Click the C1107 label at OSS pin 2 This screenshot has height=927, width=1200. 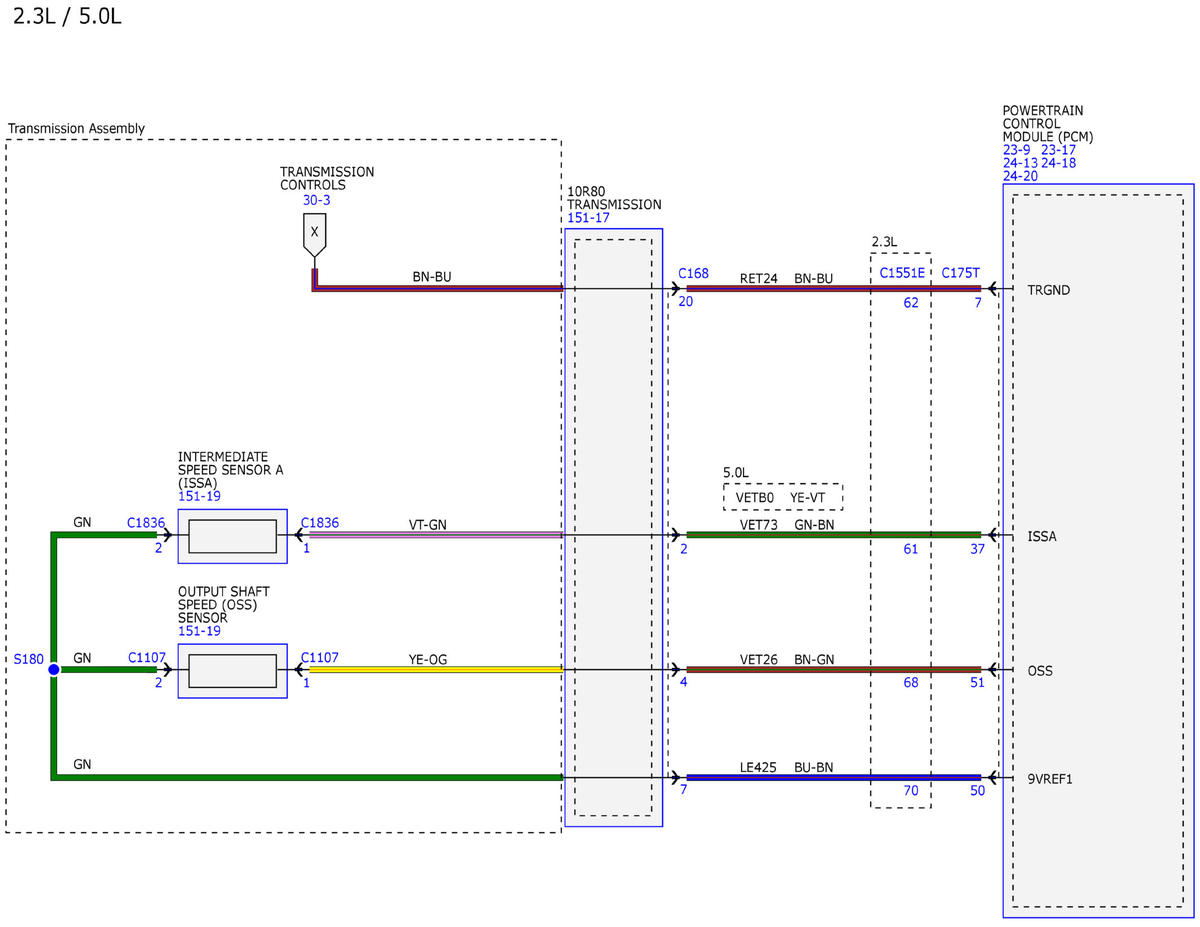click(146, 657)
